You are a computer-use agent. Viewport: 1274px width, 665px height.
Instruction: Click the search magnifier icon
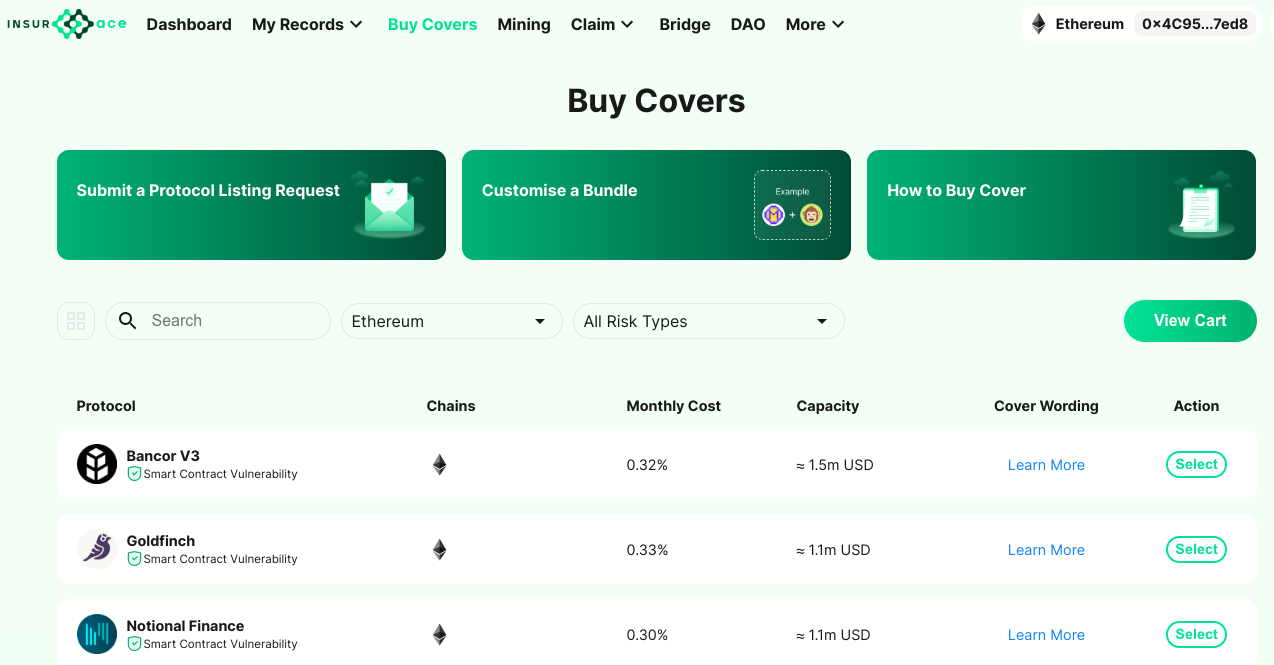coord(127,321)
